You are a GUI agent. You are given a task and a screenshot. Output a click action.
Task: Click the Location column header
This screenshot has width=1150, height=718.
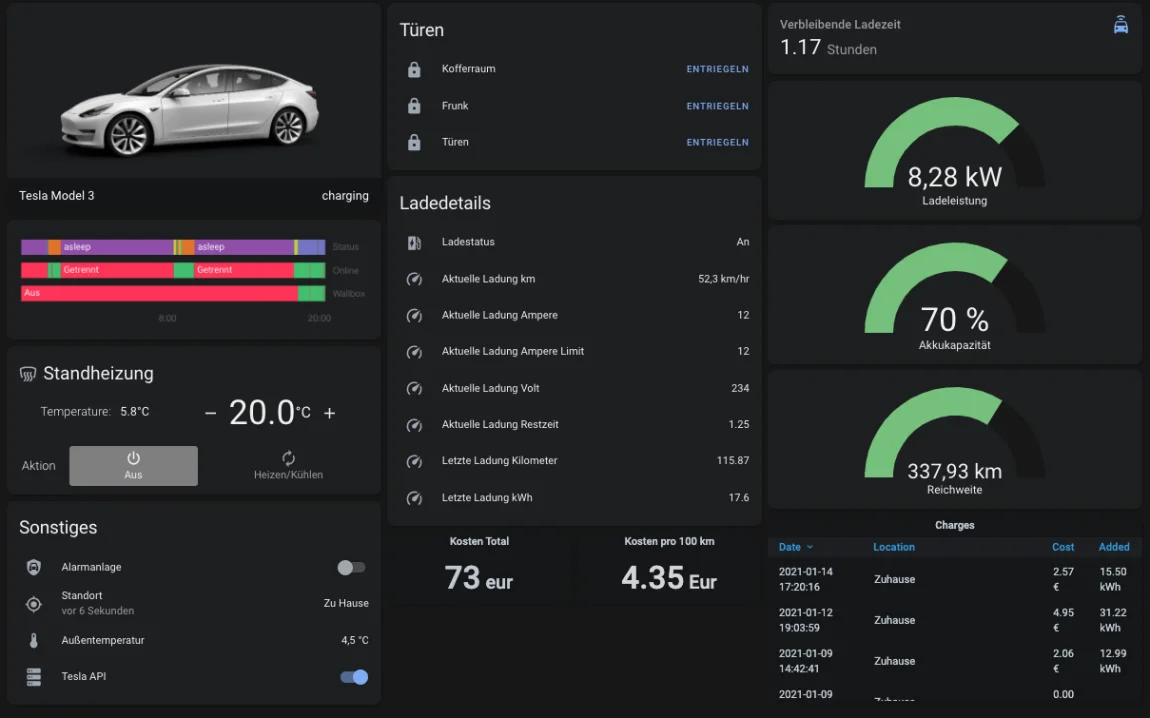(894, 547)
